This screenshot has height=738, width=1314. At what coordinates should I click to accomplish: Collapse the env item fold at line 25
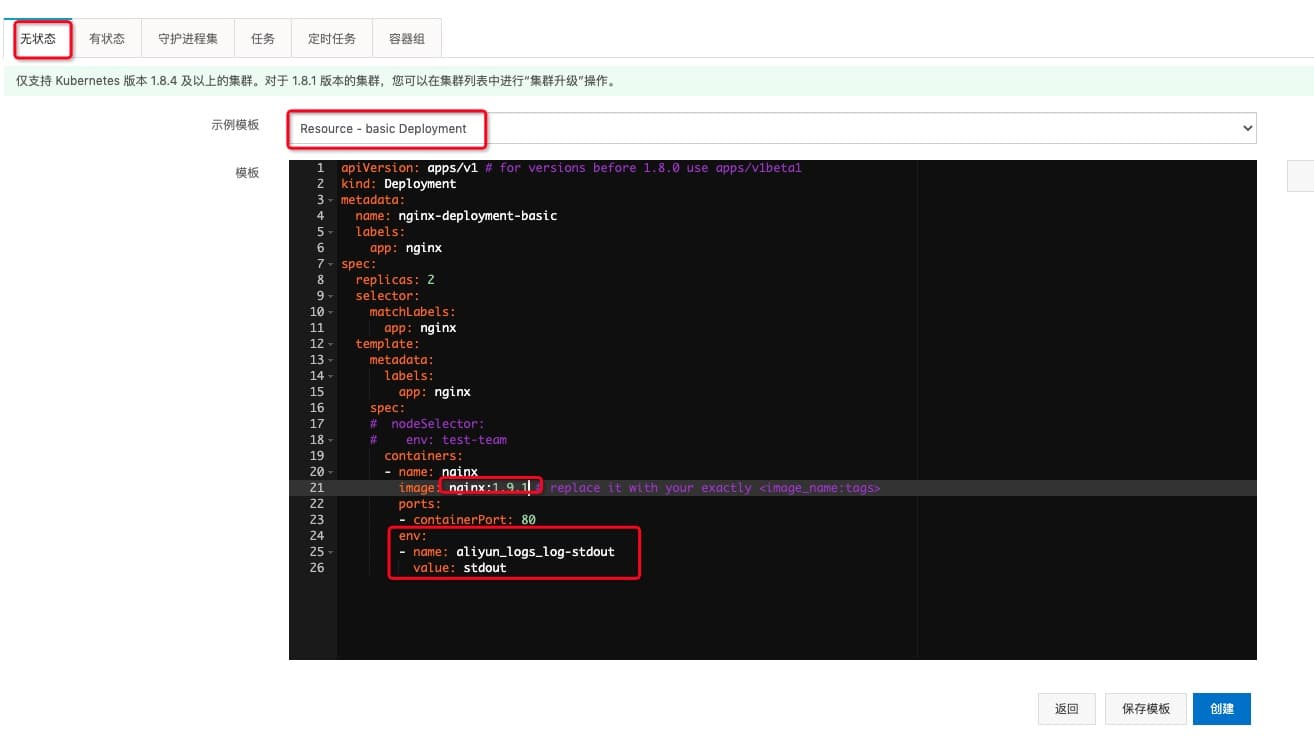tap(331, 552)
